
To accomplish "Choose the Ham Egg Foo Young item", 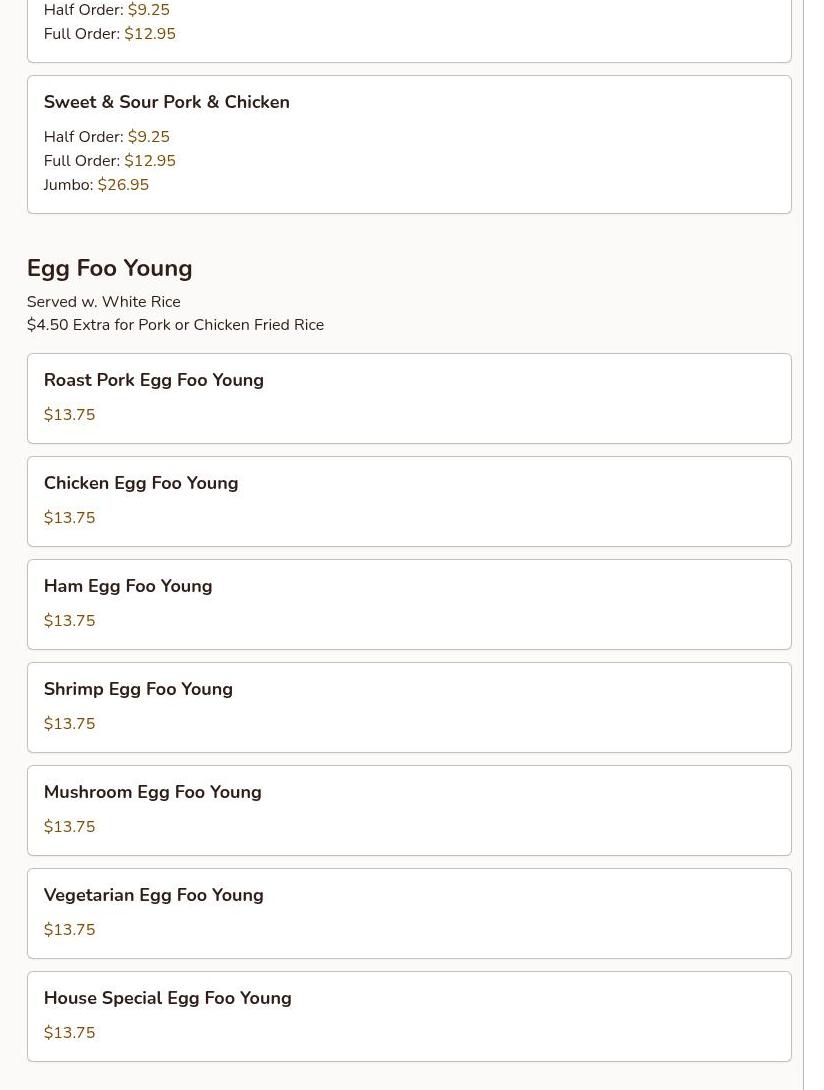I will point(127,586).
